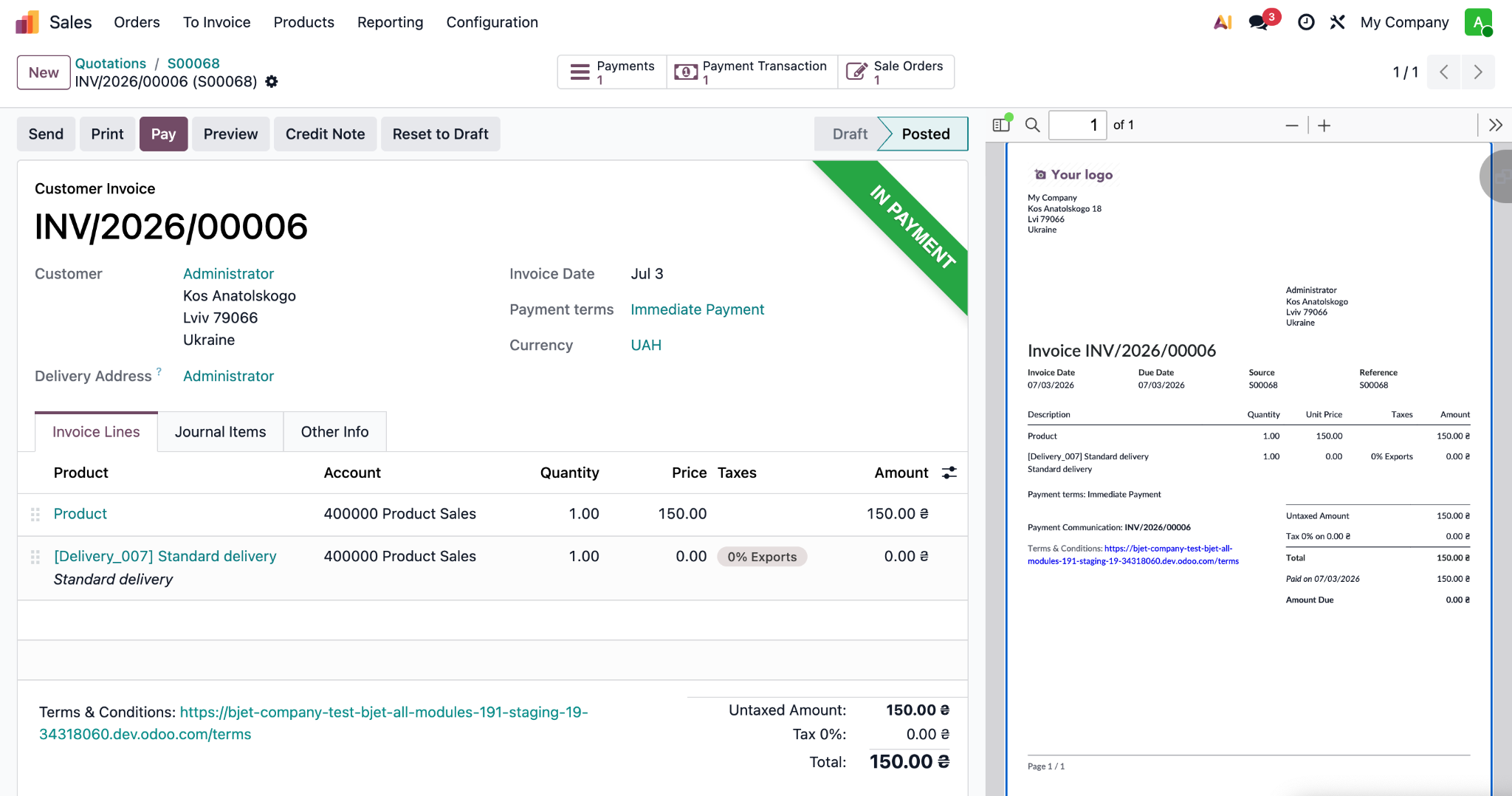Open the Configuration menu
This screenshot has height=796, width=1512.
point(492,22)
